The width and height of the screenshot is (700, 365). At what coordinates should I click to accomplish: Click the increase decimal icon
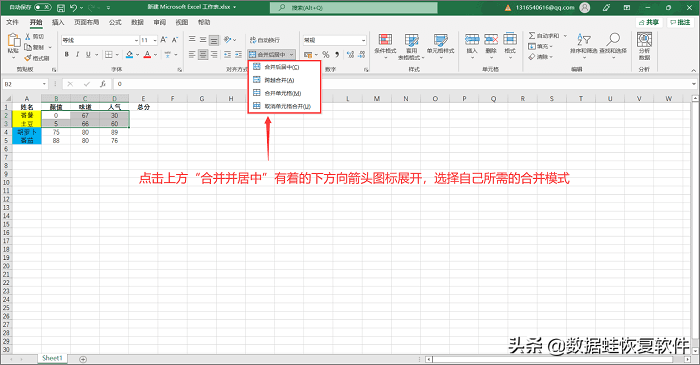point(350,54)
